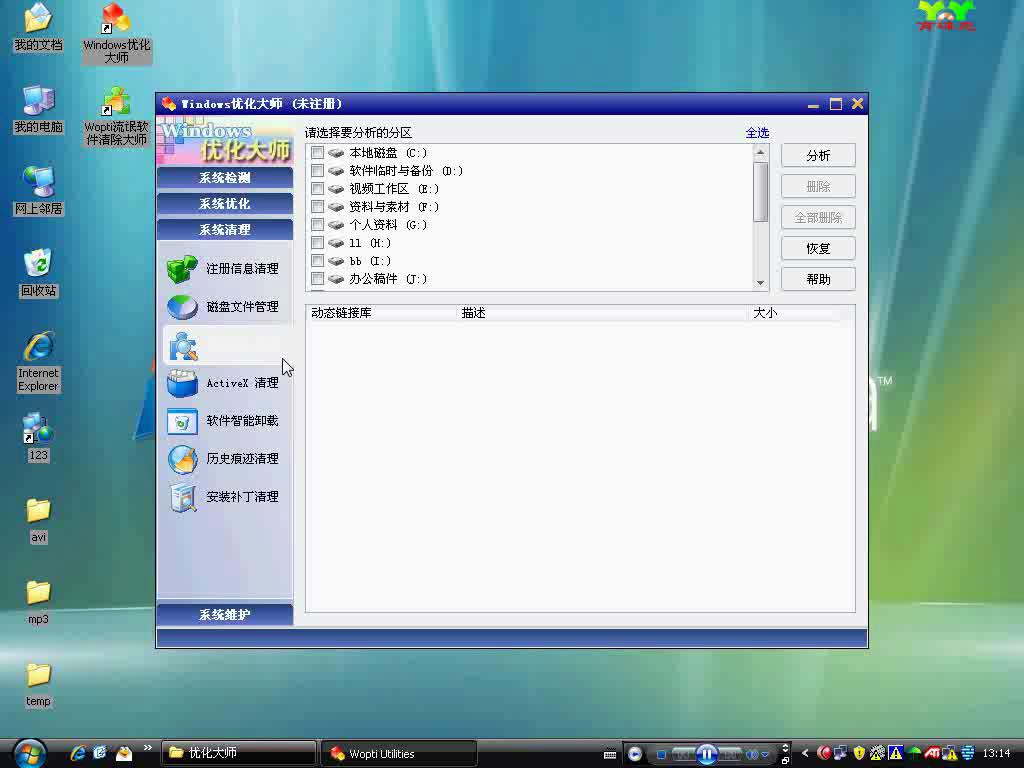1024x768 pixels.
Task: Open the 注册信息清理 registry cleanup icon
Action: pyautogui.click(x=182, y=268)
